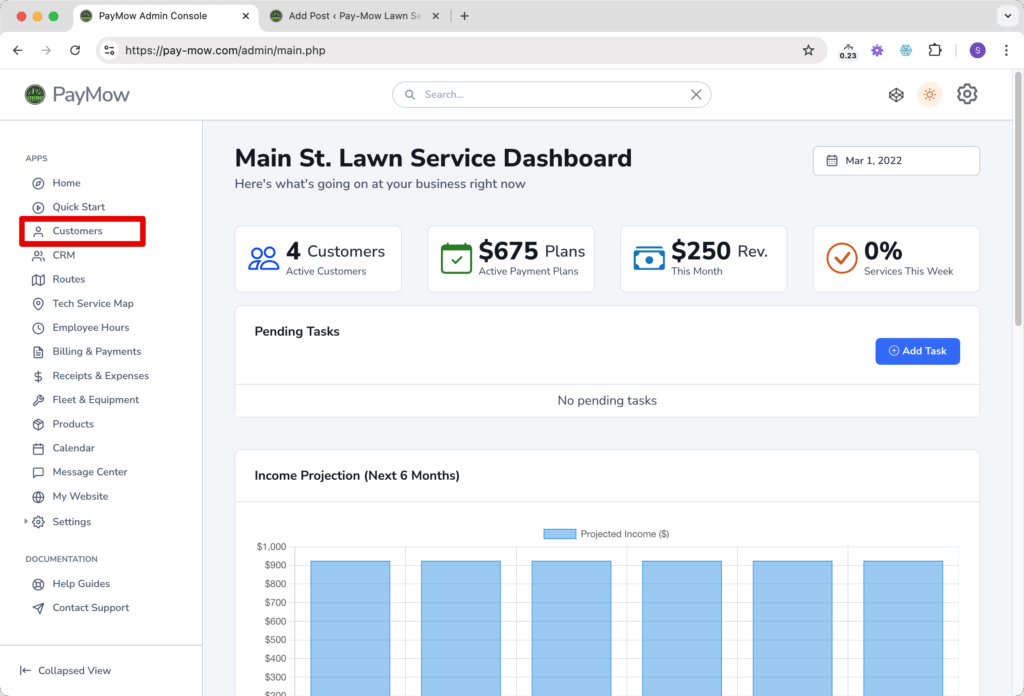Click the Fleet & Equipment wrench icon
Screen dimensions: 1024x696
(x=39, y=400)
